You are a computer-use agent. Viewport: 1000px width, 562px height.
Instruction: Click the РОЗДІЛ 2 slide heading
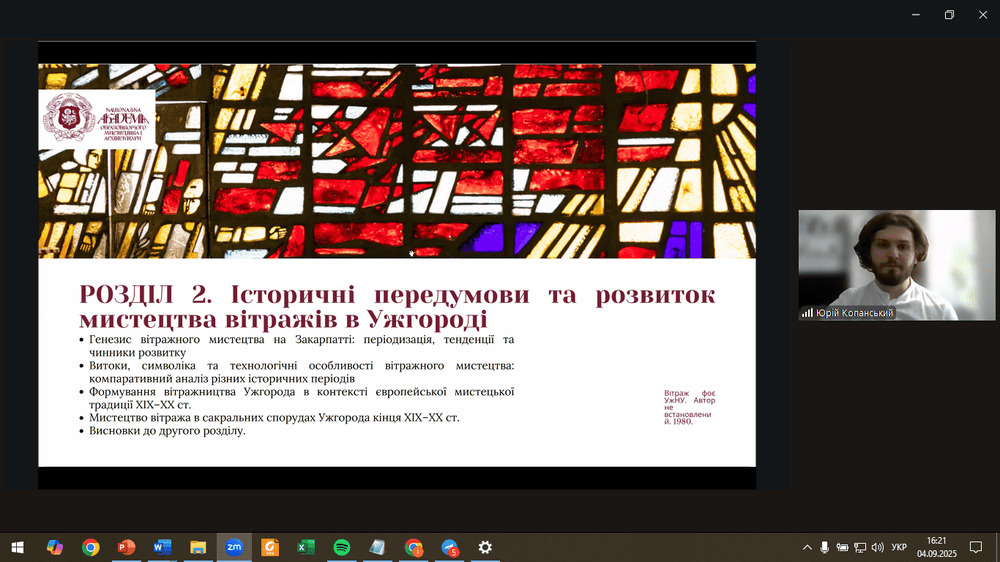point(397,307)
